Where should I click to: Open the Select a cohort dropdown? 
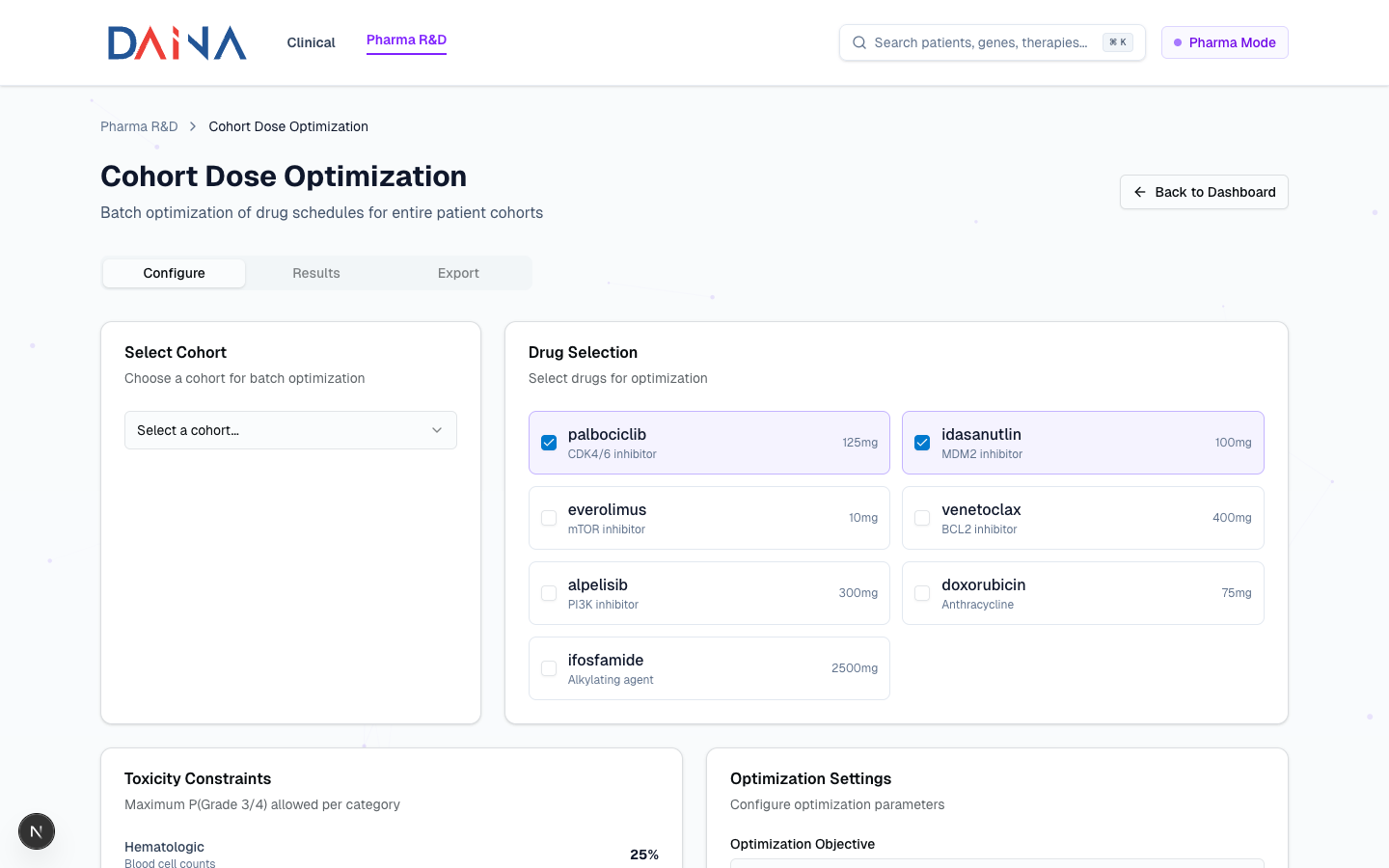click(289, 430)
